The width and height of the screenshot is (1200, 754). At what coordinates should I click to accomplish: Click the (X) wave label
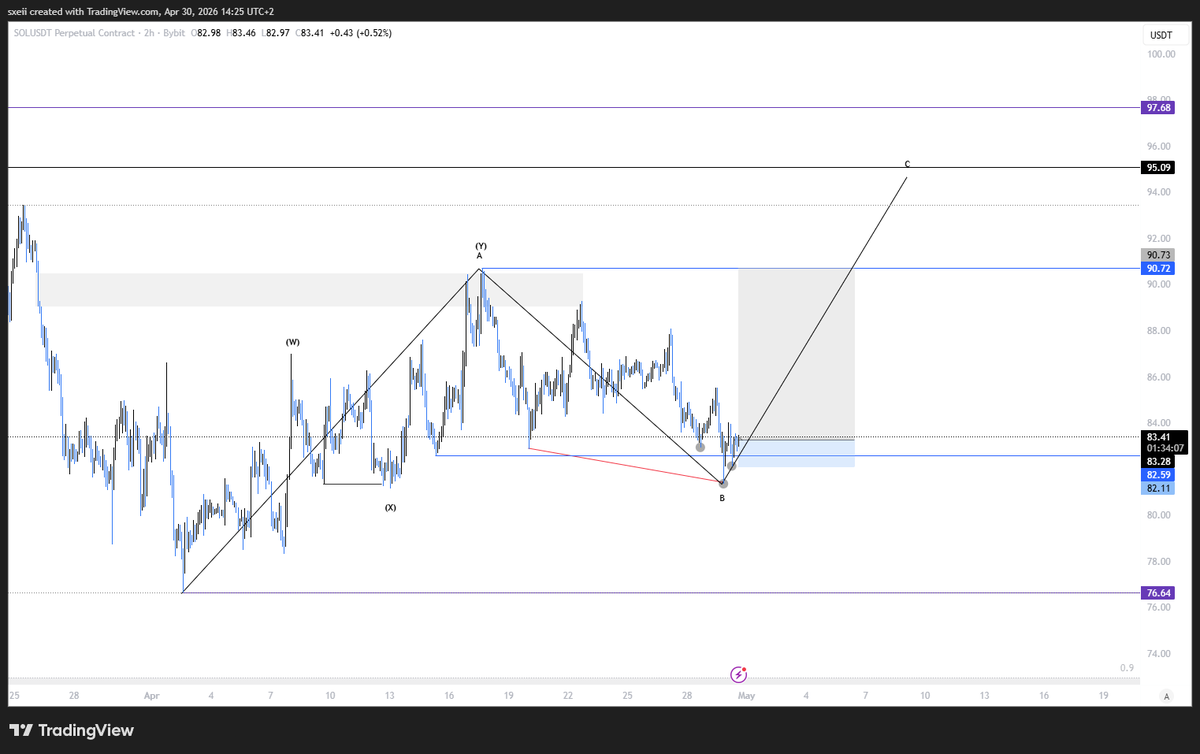390,508
